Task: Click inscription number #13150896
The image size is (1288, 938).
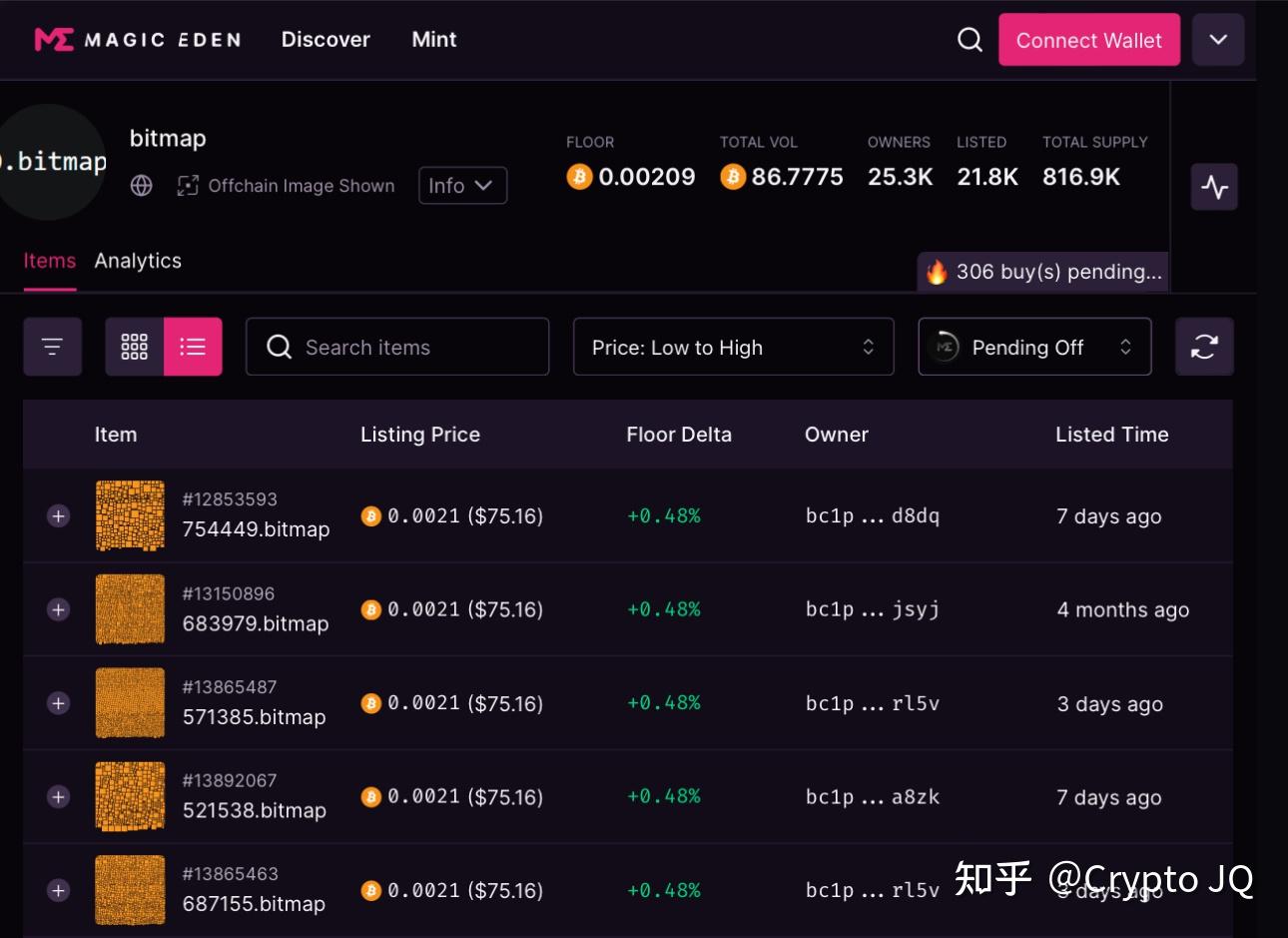Action: pyautogui.click(x=229, y=593)
